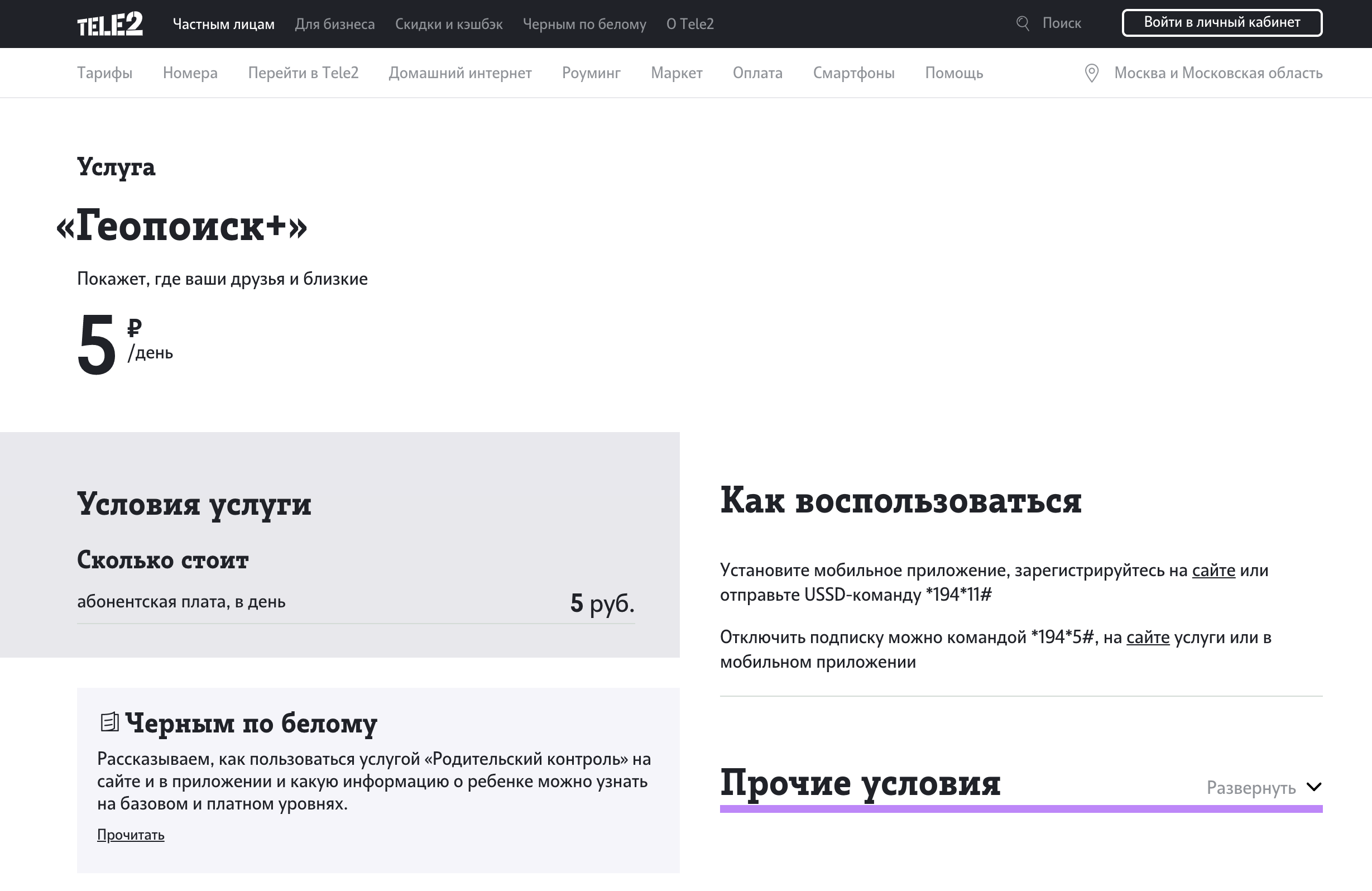The height and width of the screenshot is (891, 1372).
Task: Open Домашний интернет section
Action: pyautogui.click(x=460, y=73)
